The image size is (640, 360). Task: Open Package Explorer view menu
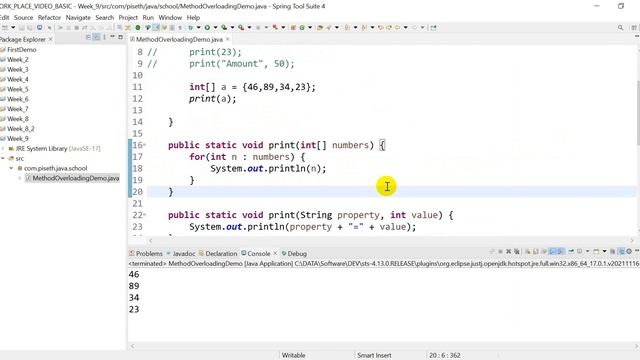click(x=104, y=37)
